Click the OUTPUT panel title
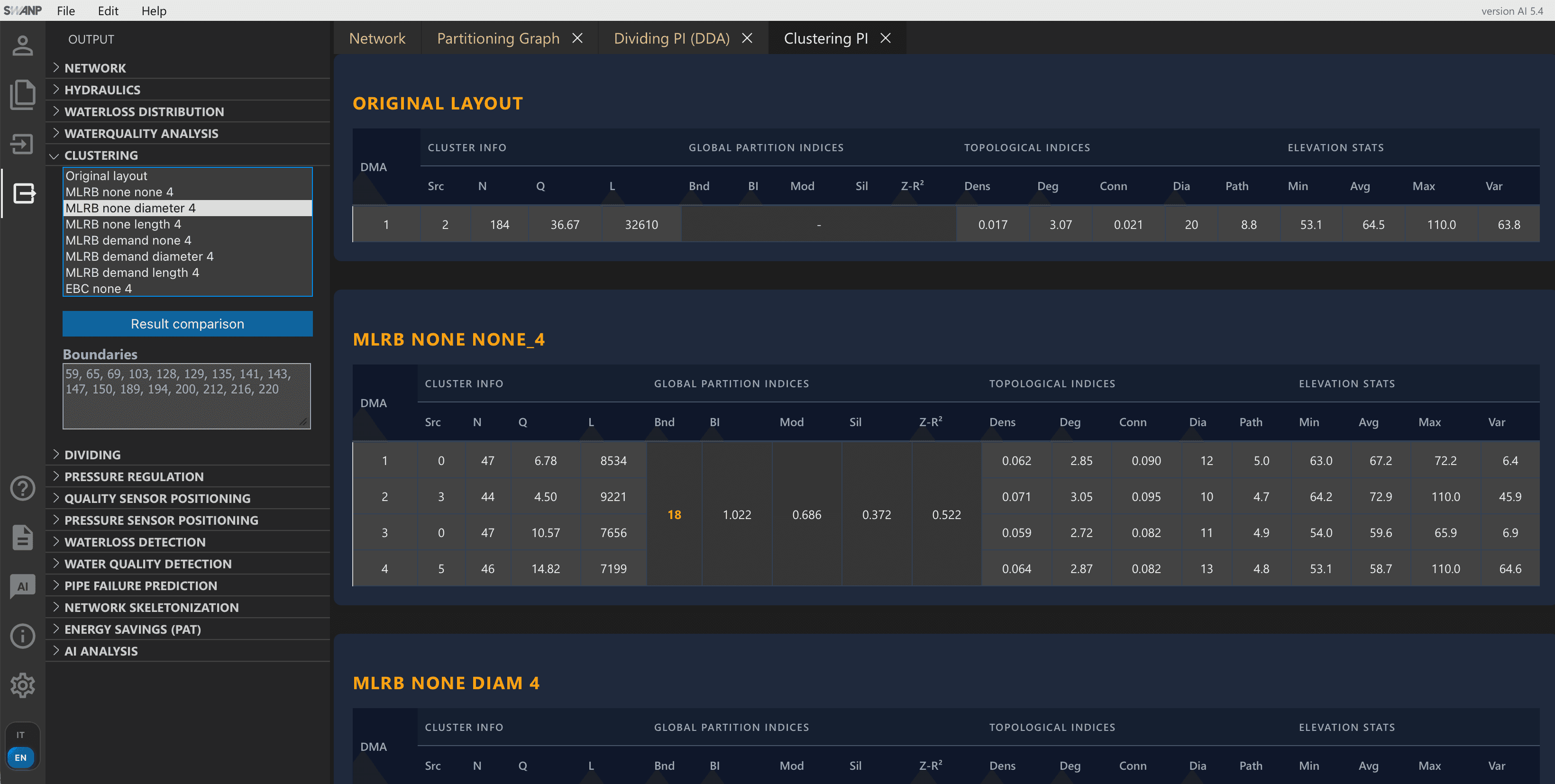The height and width of the screenshot is (784, 1555). pyautogui.click(x=91, y=39)
